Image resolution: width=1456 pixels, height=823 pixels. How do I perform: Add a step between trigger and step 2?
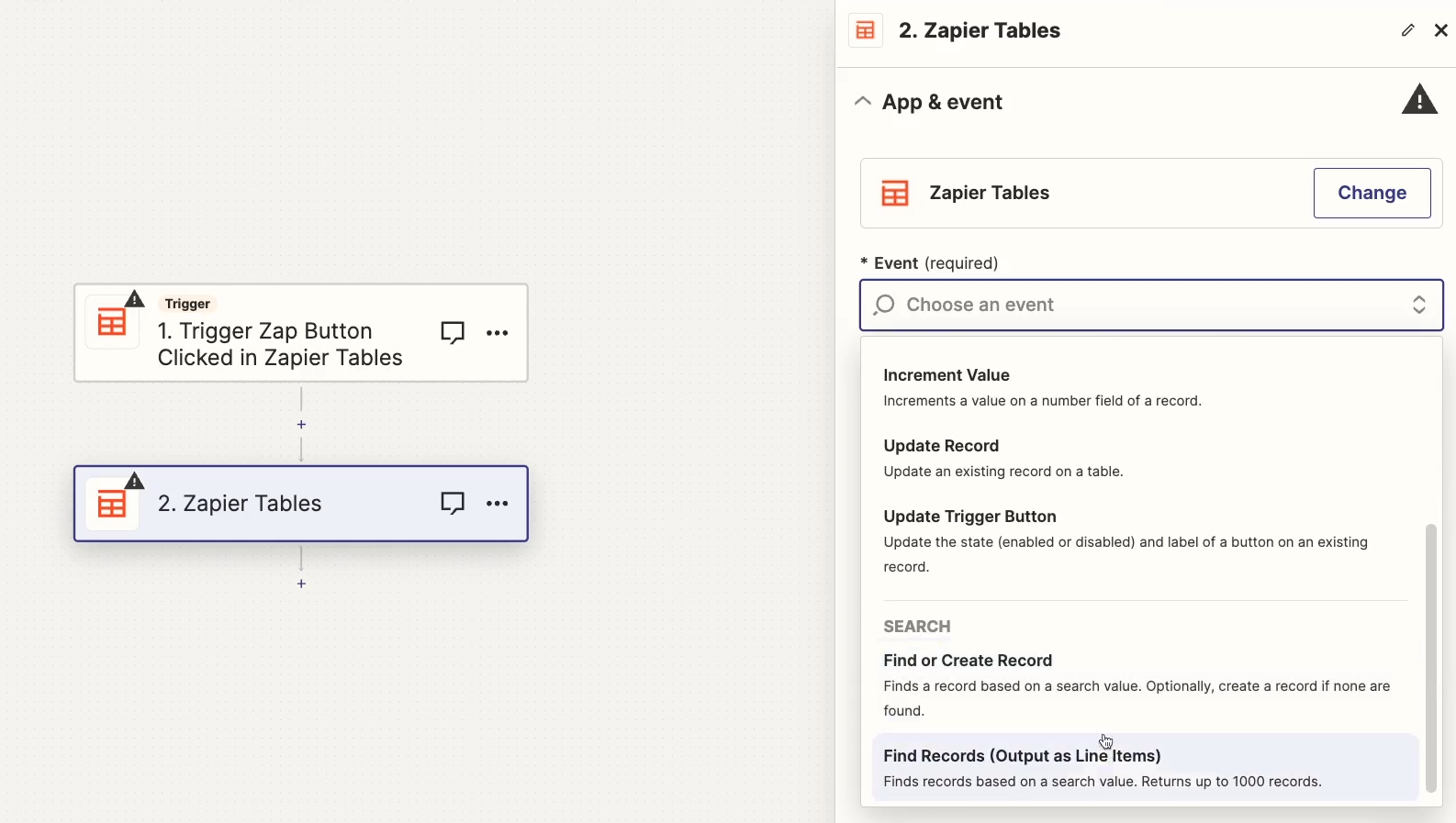tap(301, 425)
